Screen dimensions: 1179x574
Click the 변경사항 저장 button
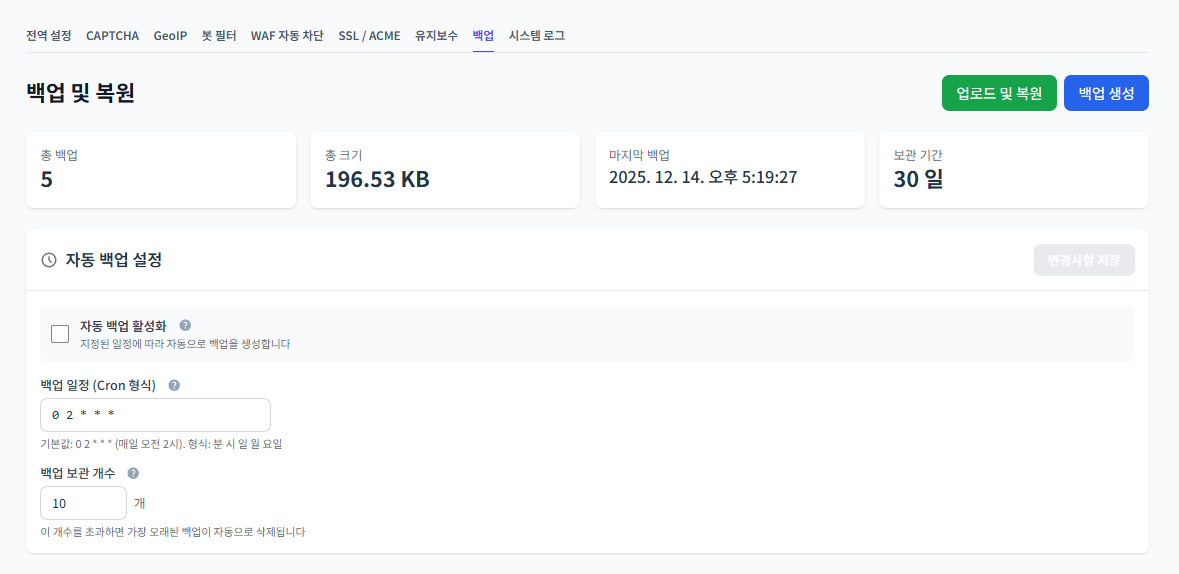click(x=1084, y=260)
